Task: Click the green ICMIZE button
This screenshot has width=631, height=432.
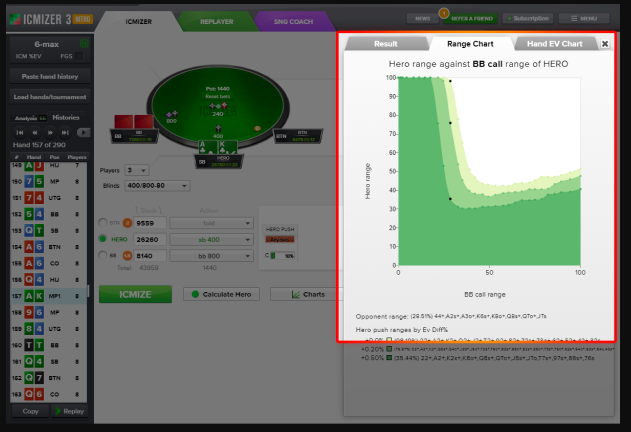Action: tap(135, 294)
